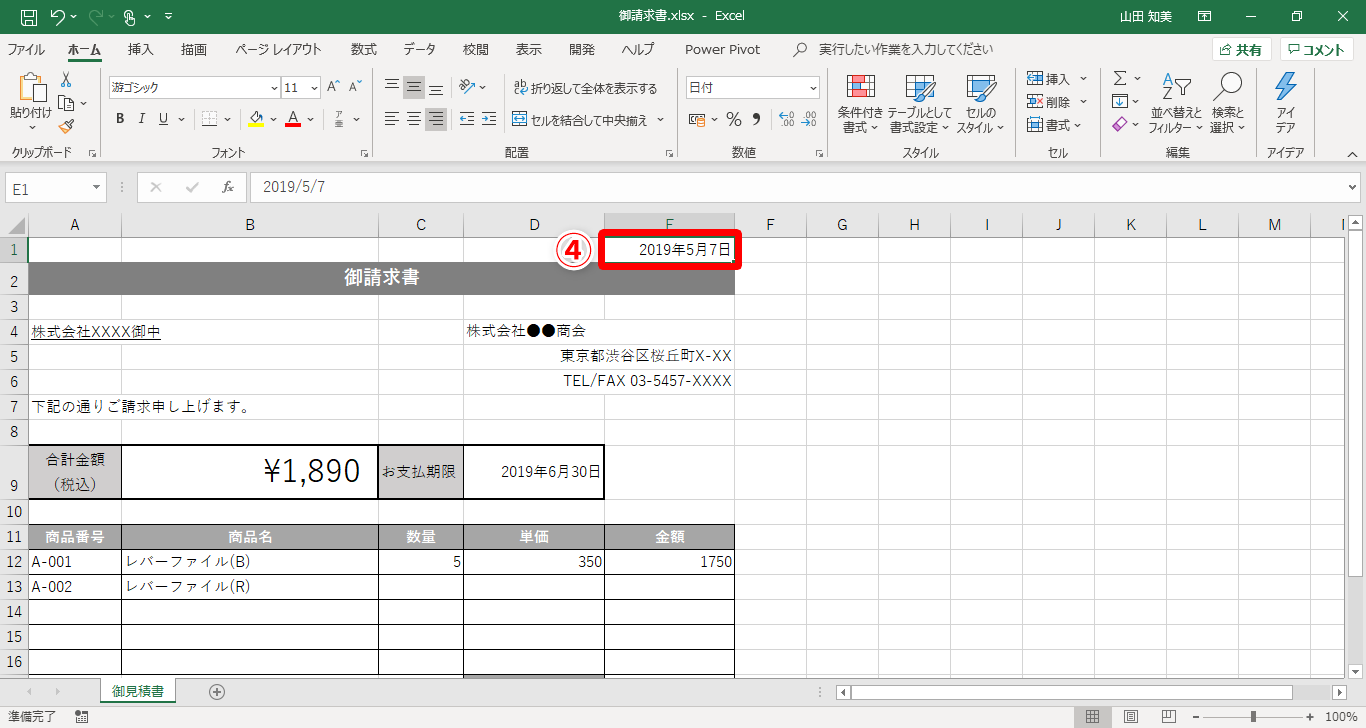Toggle top vertical alignment

[x=392, y=87]
